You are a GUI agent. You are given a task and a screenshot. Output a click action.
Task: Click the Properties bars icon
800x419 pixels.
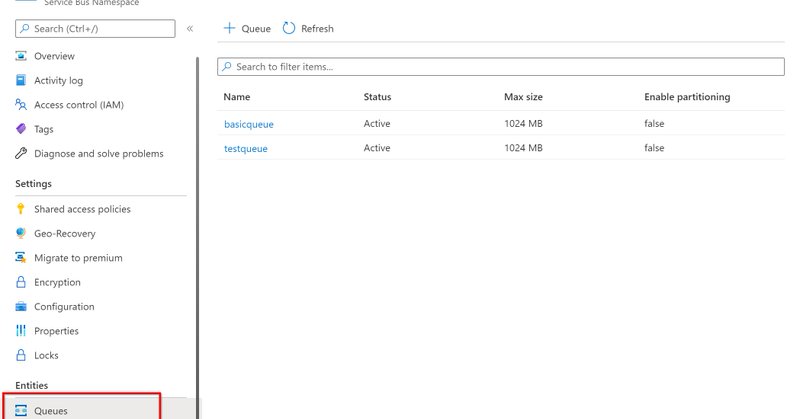21,331
